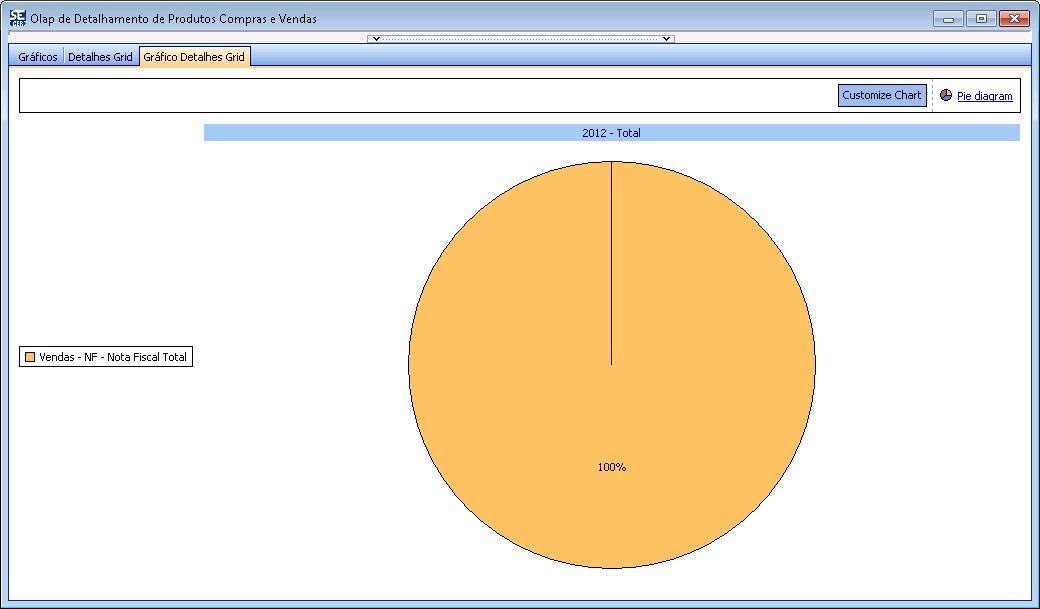The width and height of the screenshot is (1040, 609).
Task: Click the 2012 - Total chart header
Action: 611,133
